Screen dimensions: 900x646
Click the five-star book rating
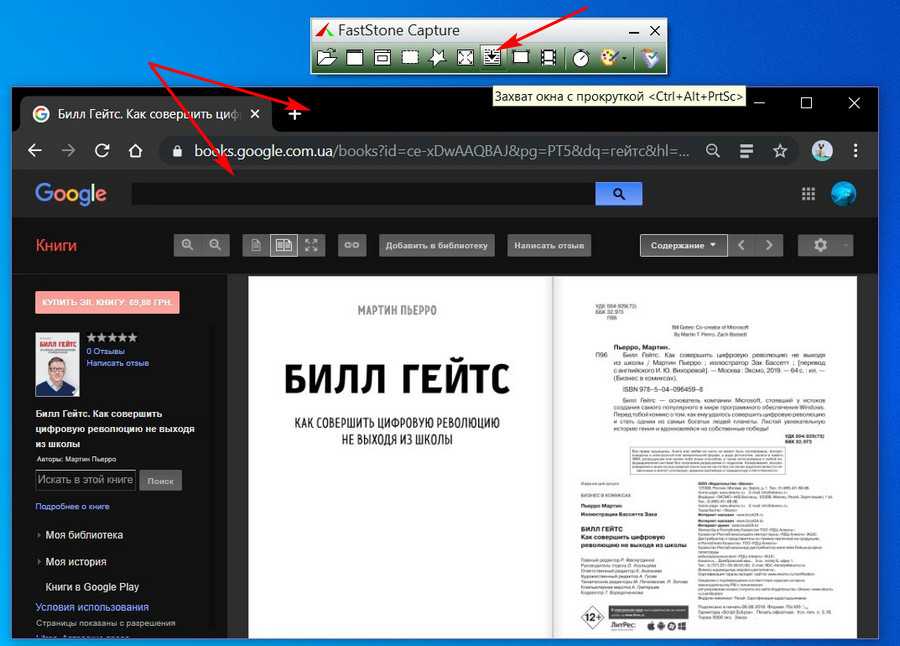coord(112,338)
